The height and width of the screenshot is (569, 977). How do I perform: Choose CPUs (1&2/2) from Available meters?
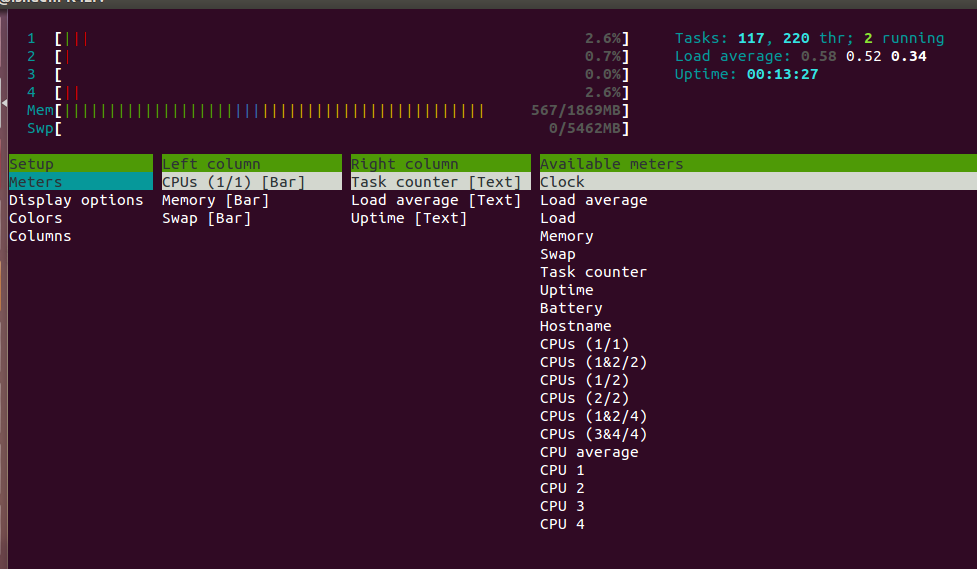(593, 362)
